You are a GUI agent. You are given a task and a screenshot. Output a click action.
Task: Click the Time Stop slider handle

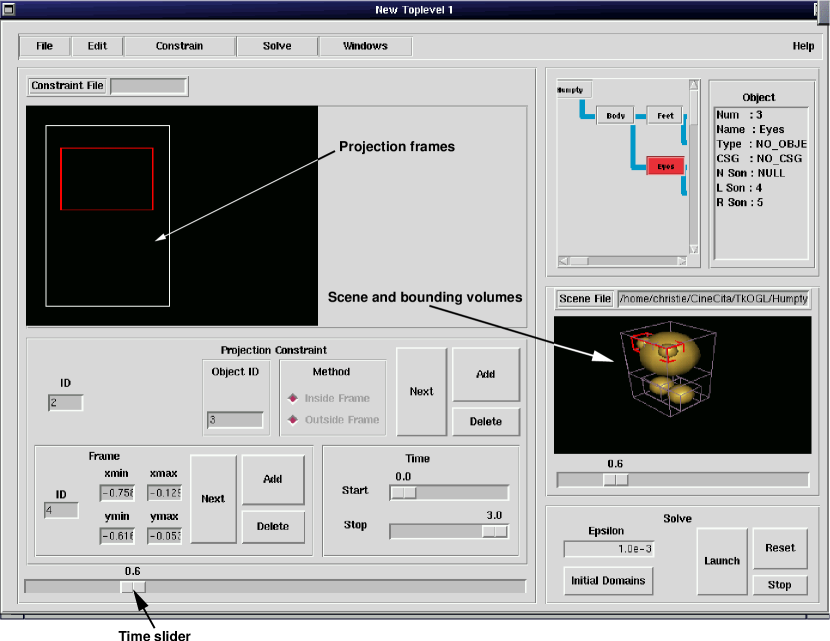494,531
